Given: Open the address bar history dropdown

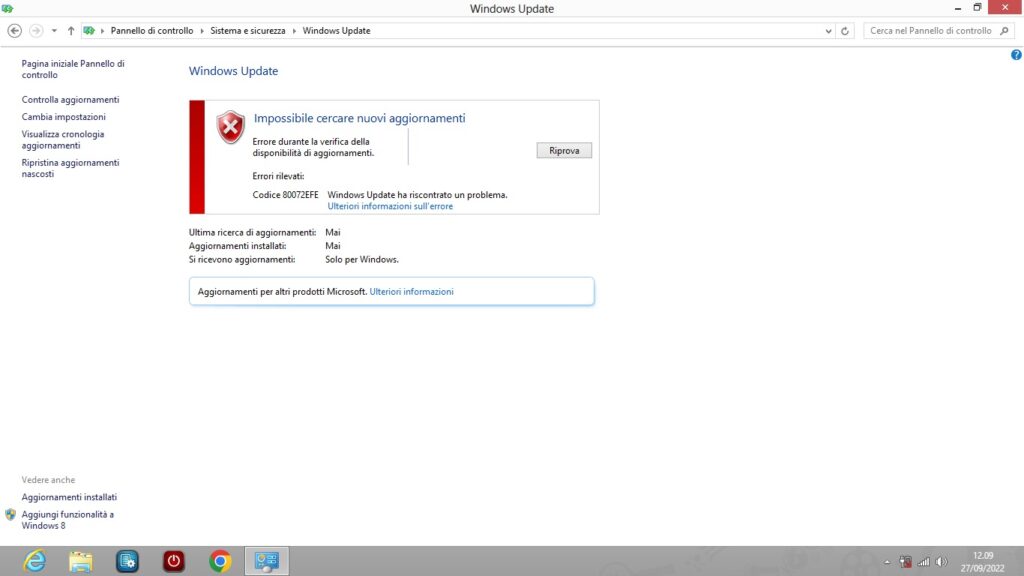Looking at the screenshot, I should tap(828, 31).
